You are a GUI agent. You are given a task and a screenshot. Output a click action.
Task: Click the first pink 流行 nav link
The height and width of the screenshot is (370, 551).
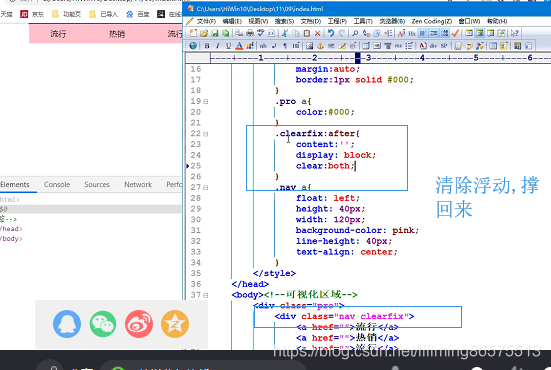(x=58, y=34)
